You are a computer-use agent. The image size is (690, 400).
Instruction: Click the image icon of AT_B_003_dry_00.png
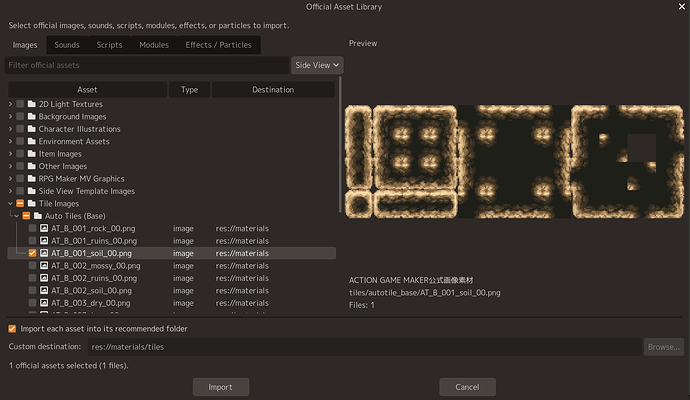click(44, 303)
